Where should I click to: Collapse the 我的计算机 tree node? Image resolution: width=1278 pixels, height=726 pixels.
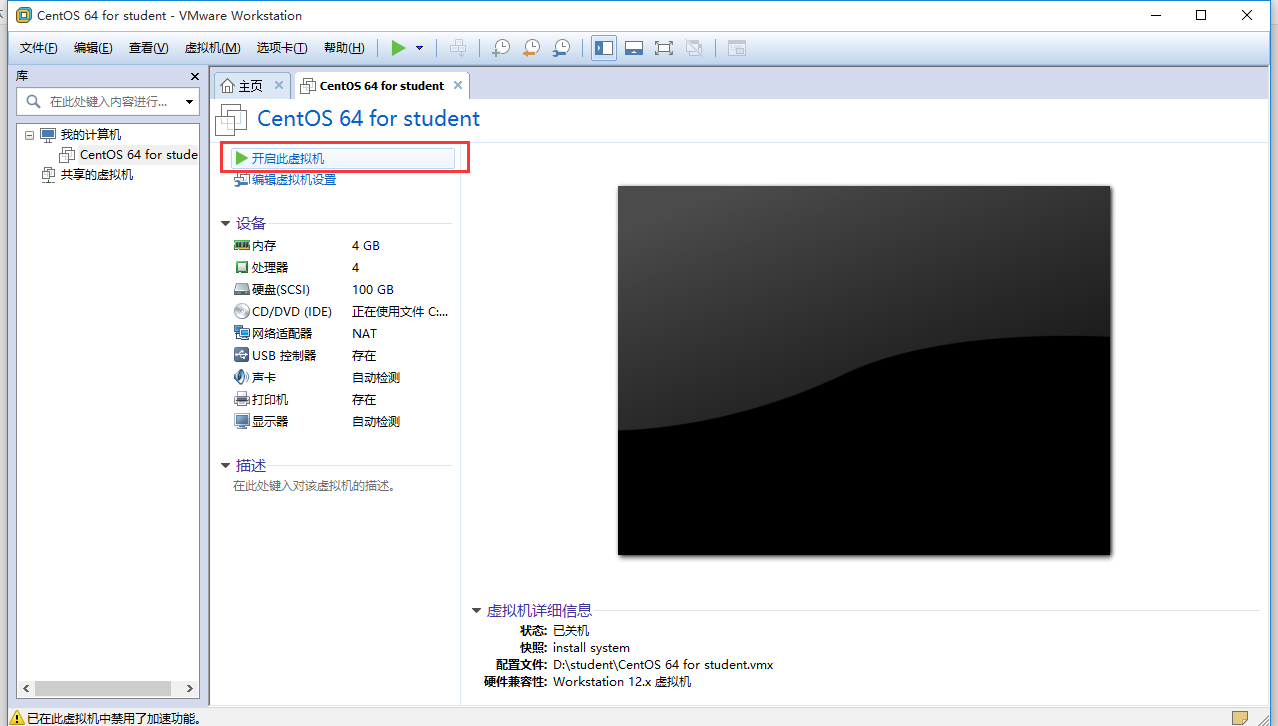tap(29, 135)
